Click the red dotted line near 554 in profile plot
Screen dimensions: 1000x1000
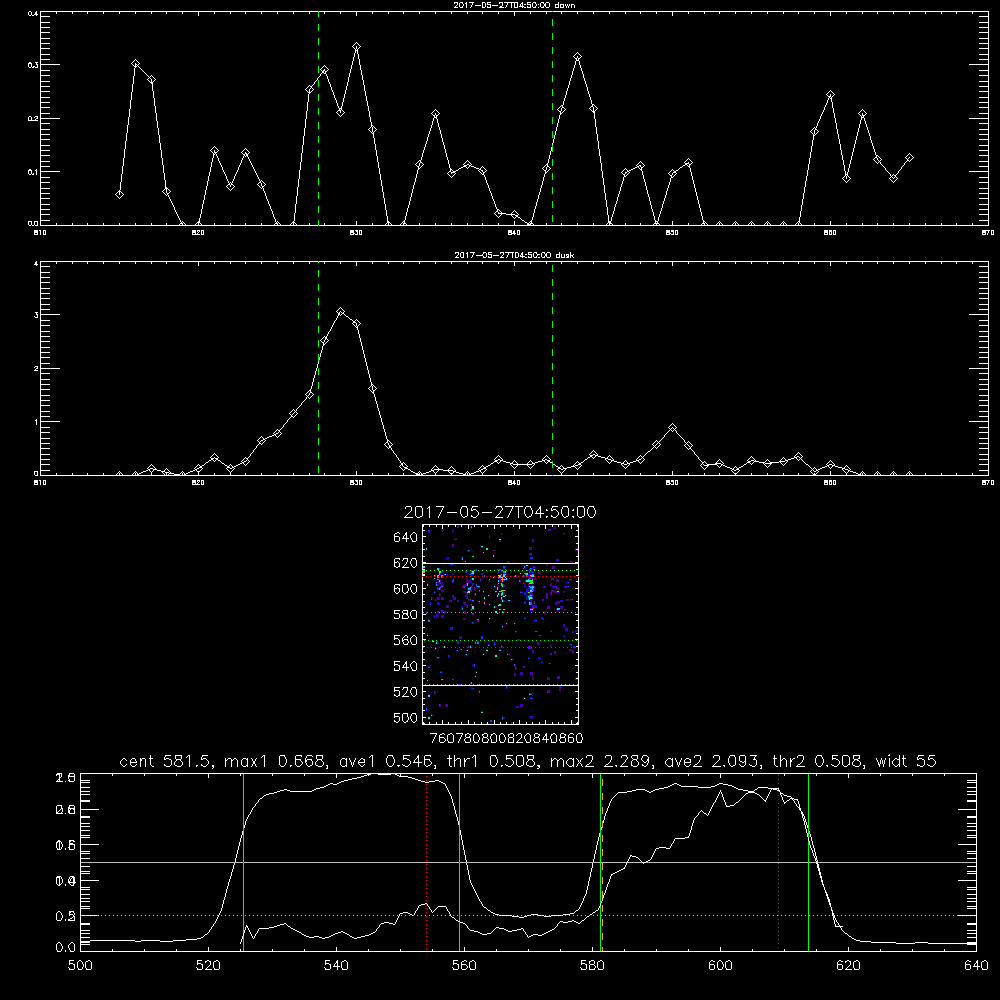pyautogui.click(x=426, y=861)
